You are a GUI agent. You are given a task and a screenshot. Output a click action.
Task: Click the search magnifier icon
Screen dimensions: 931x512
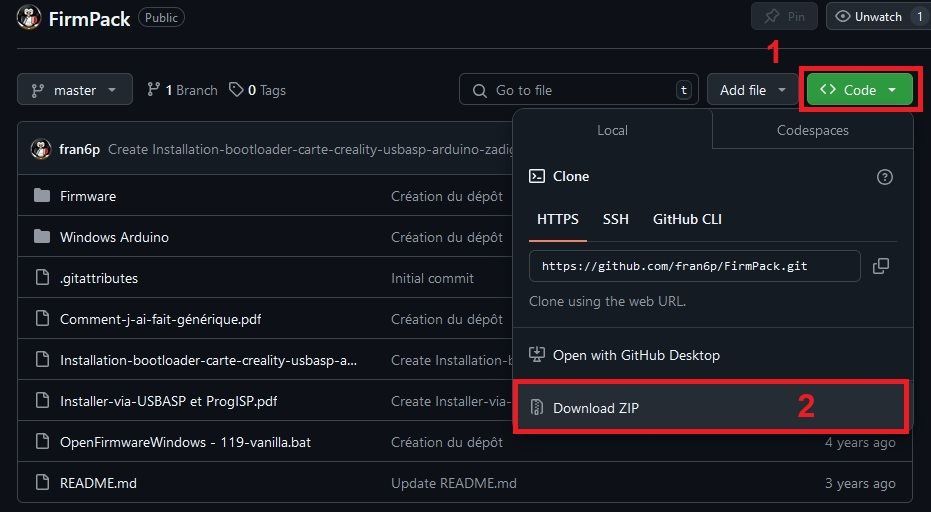[480, 91]
